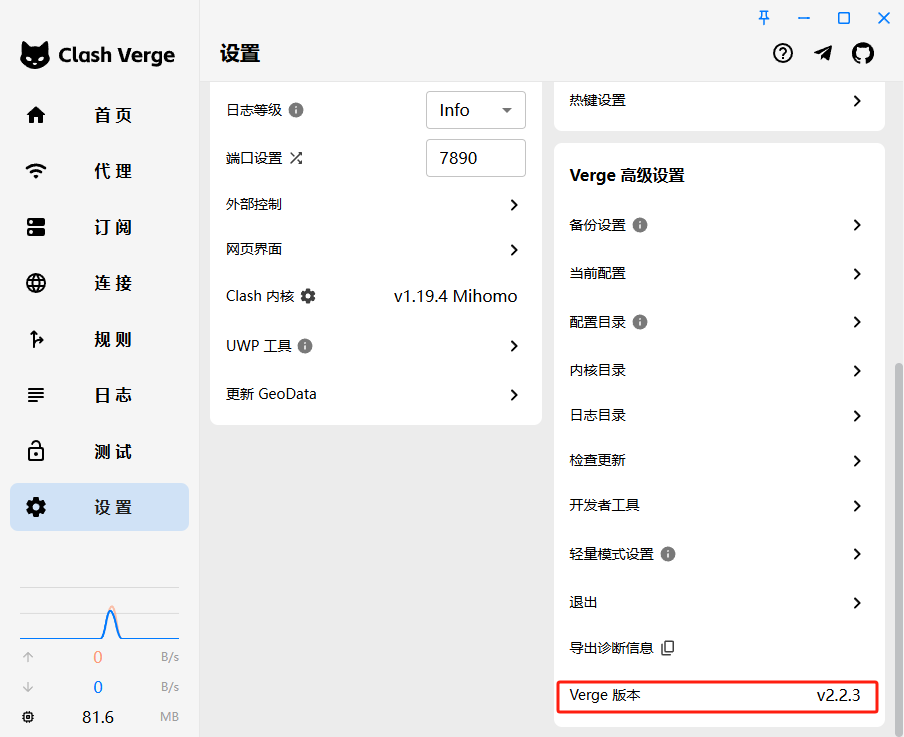This screenshot has width=904, height=737.
Task: Click the download speed arrow icon
Action: (28, 687)
